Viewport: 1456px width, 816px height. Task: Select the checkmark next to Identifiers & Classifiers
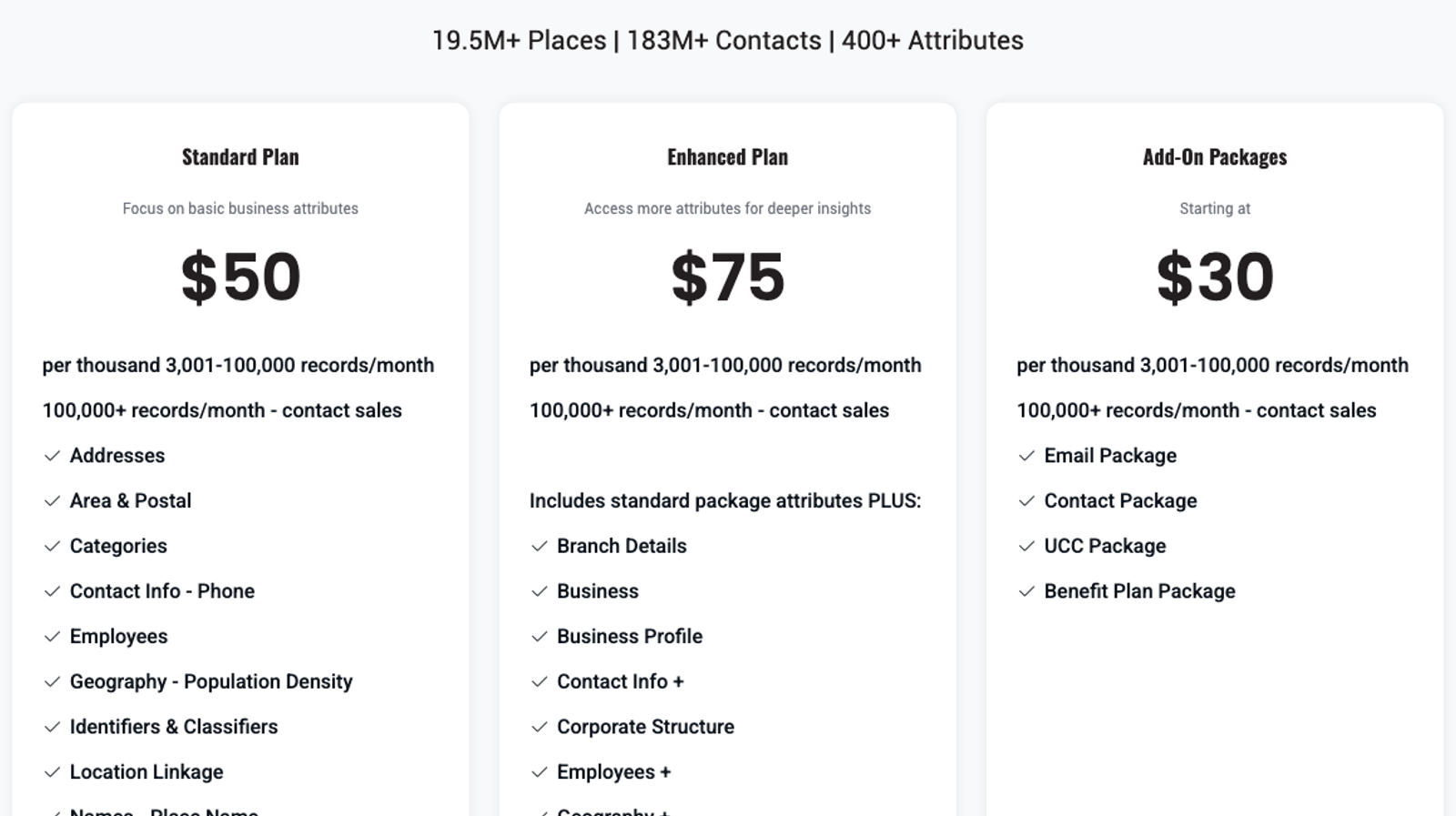pos(52,727)
